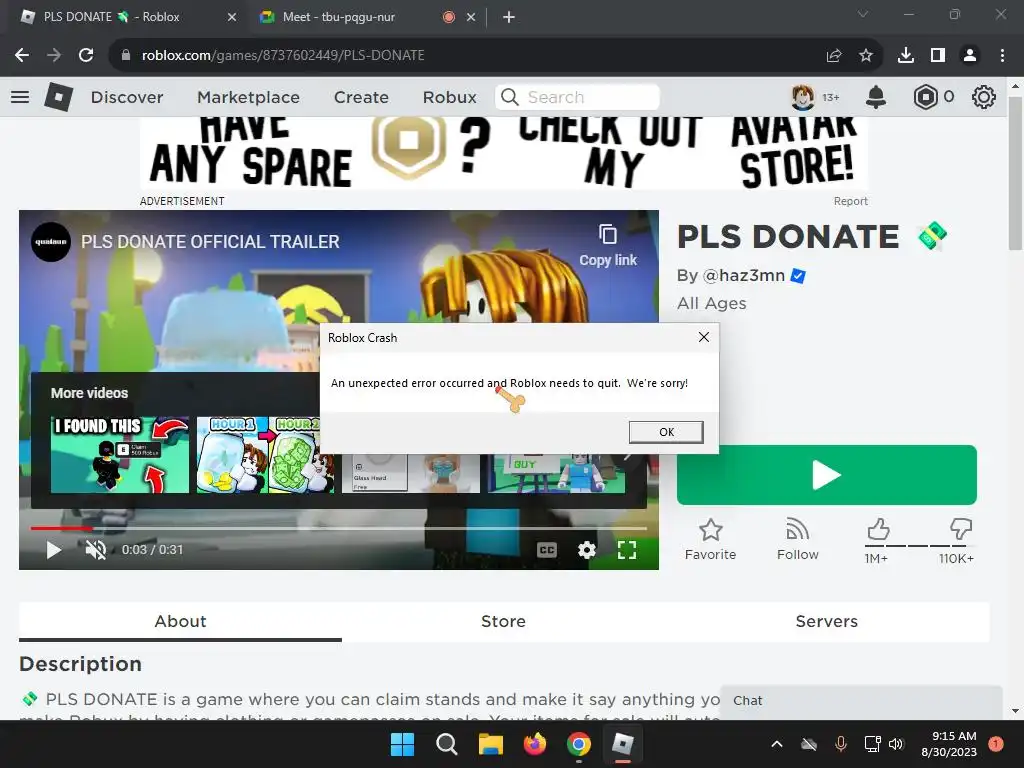Image resolution: width=1024 pixels, height=768 pixels.
Task: Open the Chat panel
Action: coord(861,701)
